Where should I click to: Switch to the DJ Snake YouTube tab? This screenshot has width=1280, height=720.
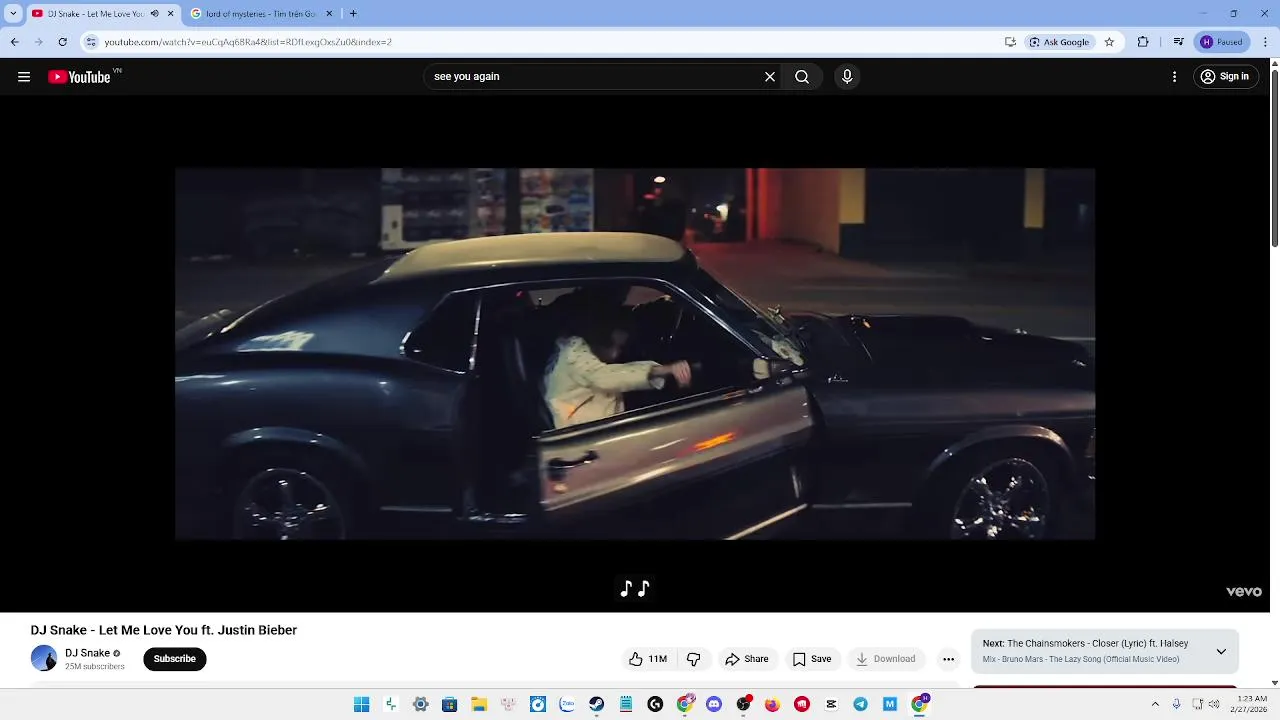(x=96, y=14)
